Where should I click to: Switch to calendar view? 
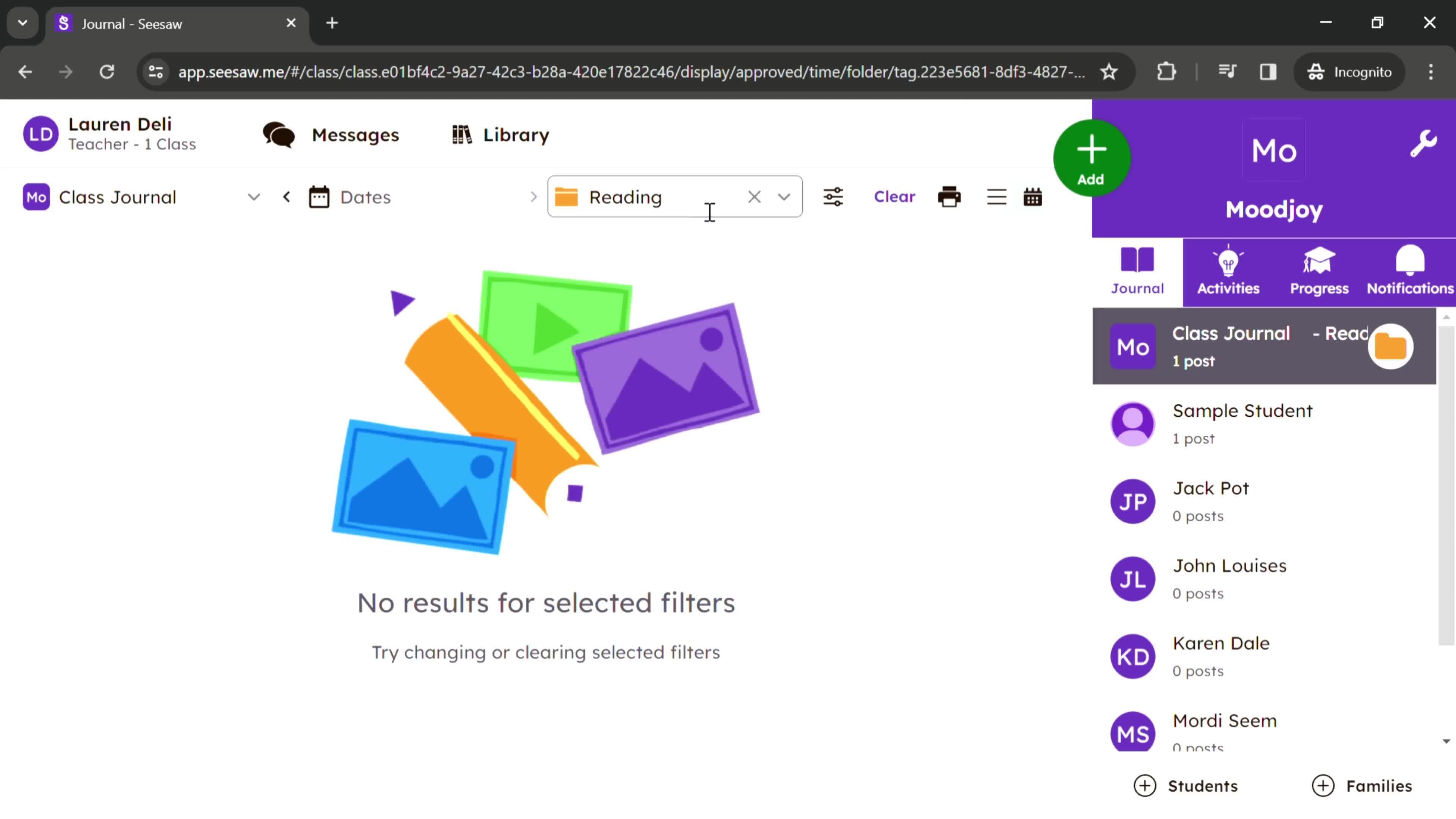(1032, 197)
